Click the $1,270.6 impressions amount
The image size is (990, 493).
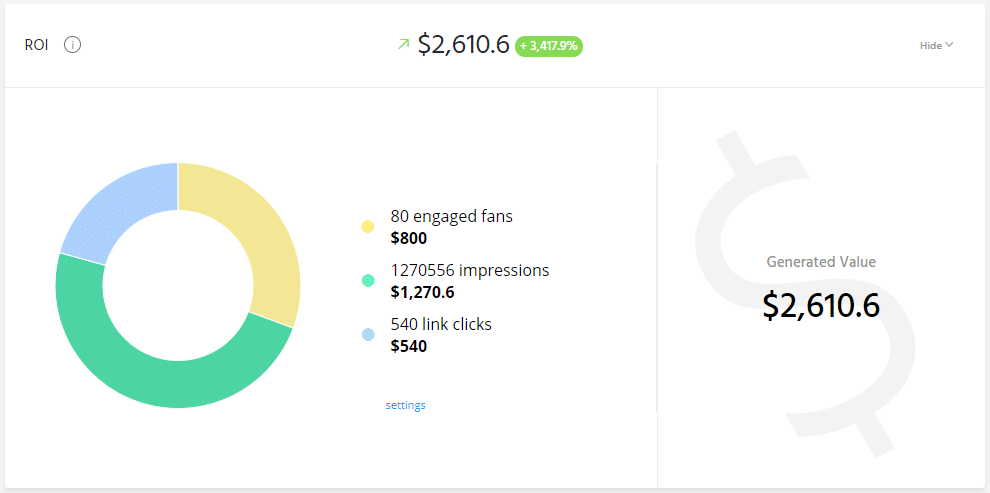422,292
